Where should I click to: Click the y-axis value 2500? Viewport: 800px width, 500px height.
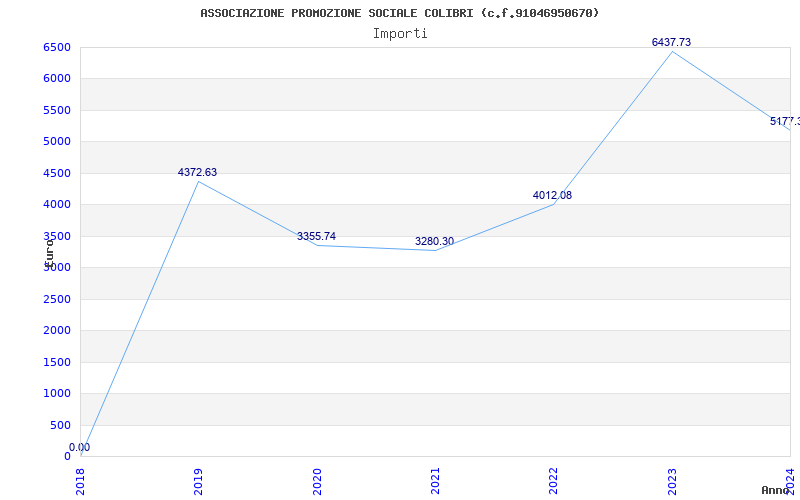57,299
